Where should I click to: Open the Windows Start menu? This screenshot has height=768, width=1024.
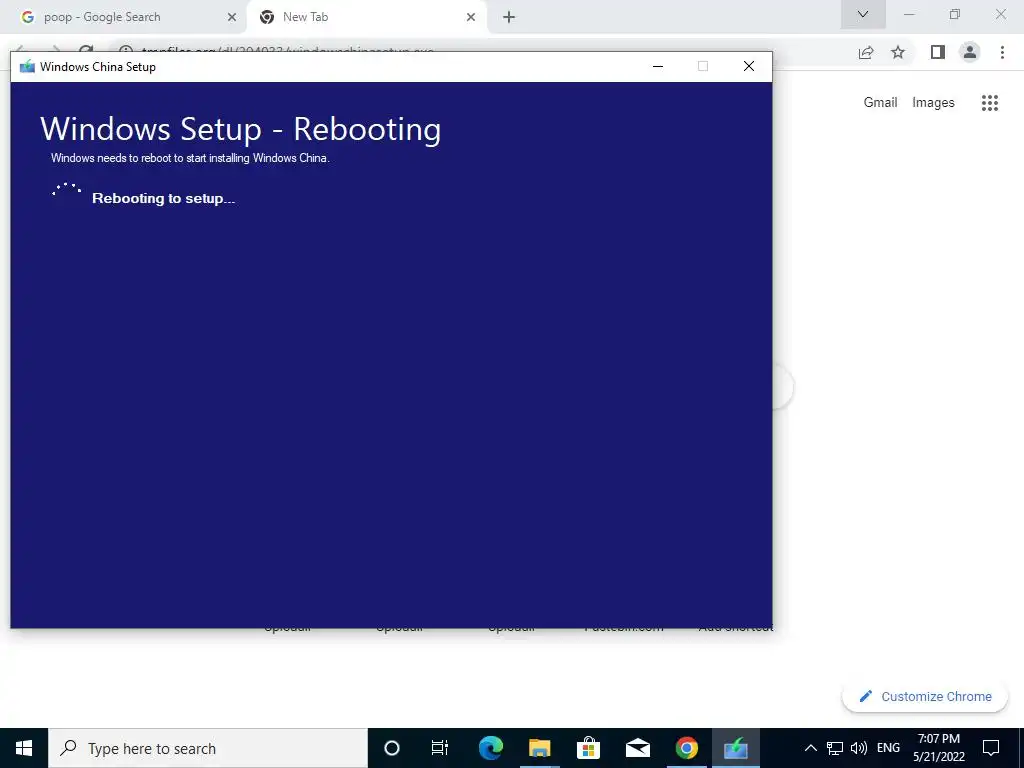(x=24, y=748)
